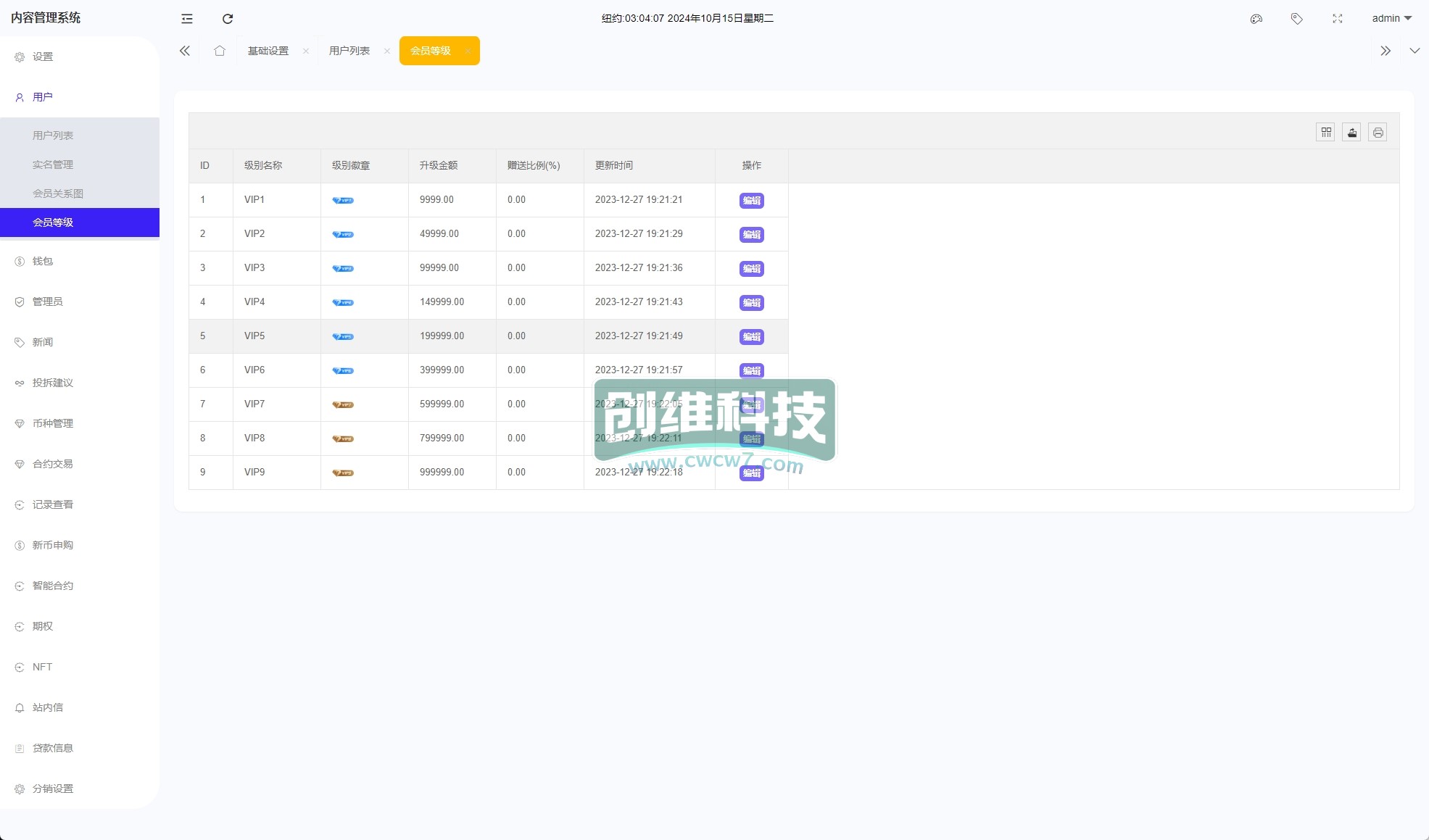
Task: Open the theme palette icon
Action: point(1256,19)
